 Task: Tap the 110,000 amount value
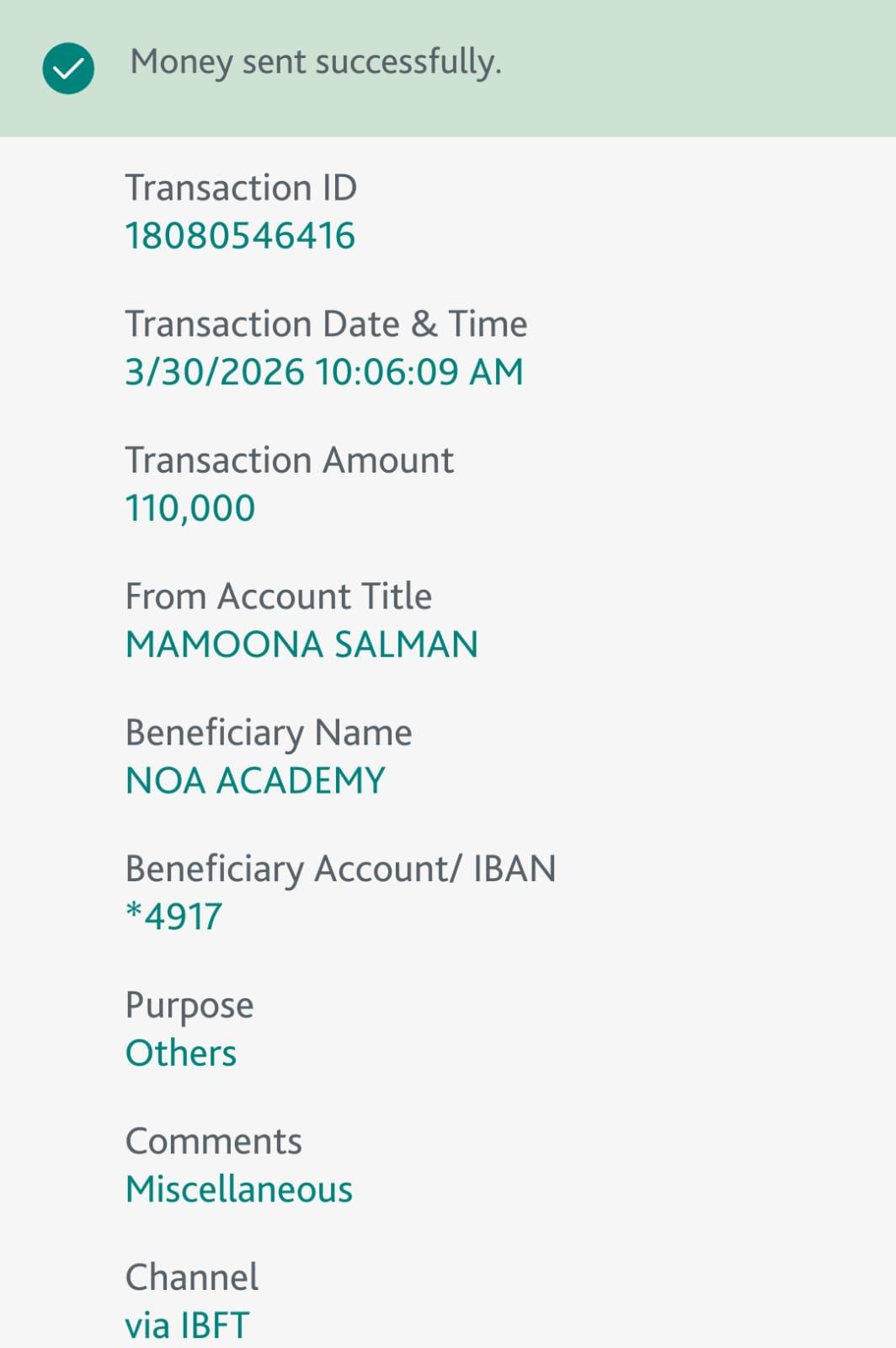point(190,508)
